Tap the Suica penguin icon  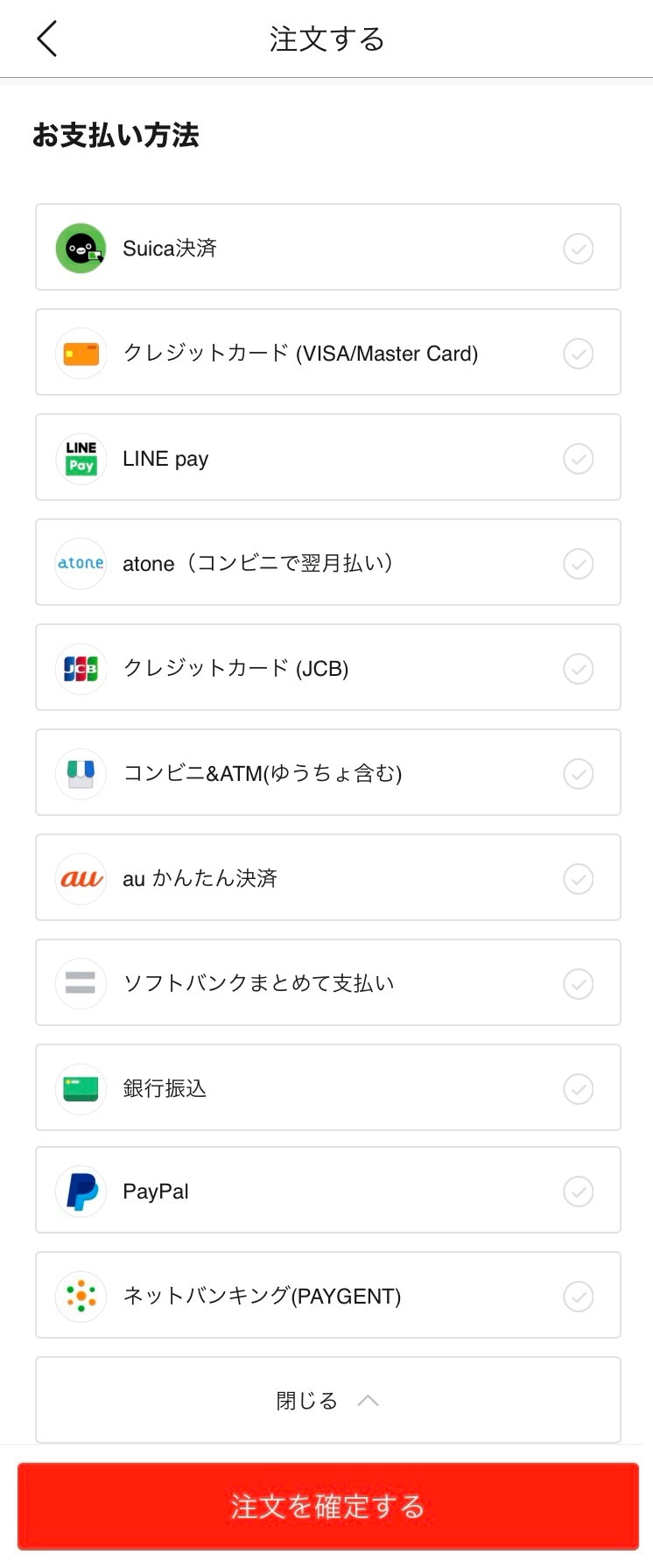click(x=81, y=248)
